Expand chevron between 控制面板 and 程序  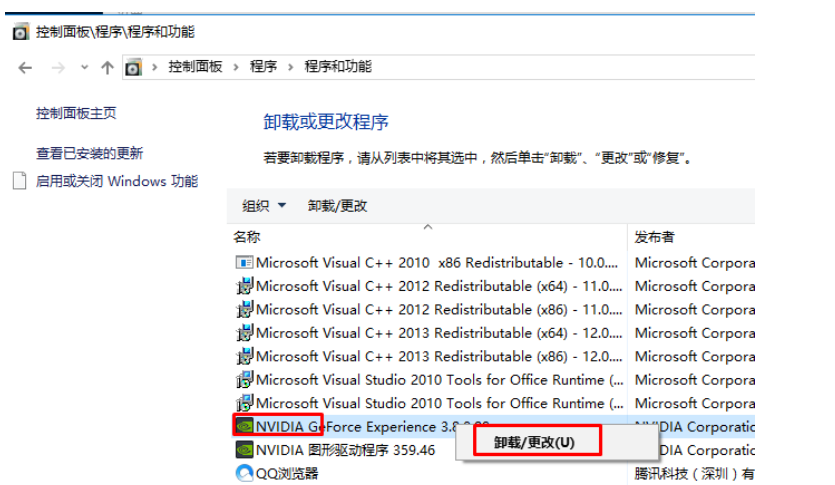tap(236, 67)
